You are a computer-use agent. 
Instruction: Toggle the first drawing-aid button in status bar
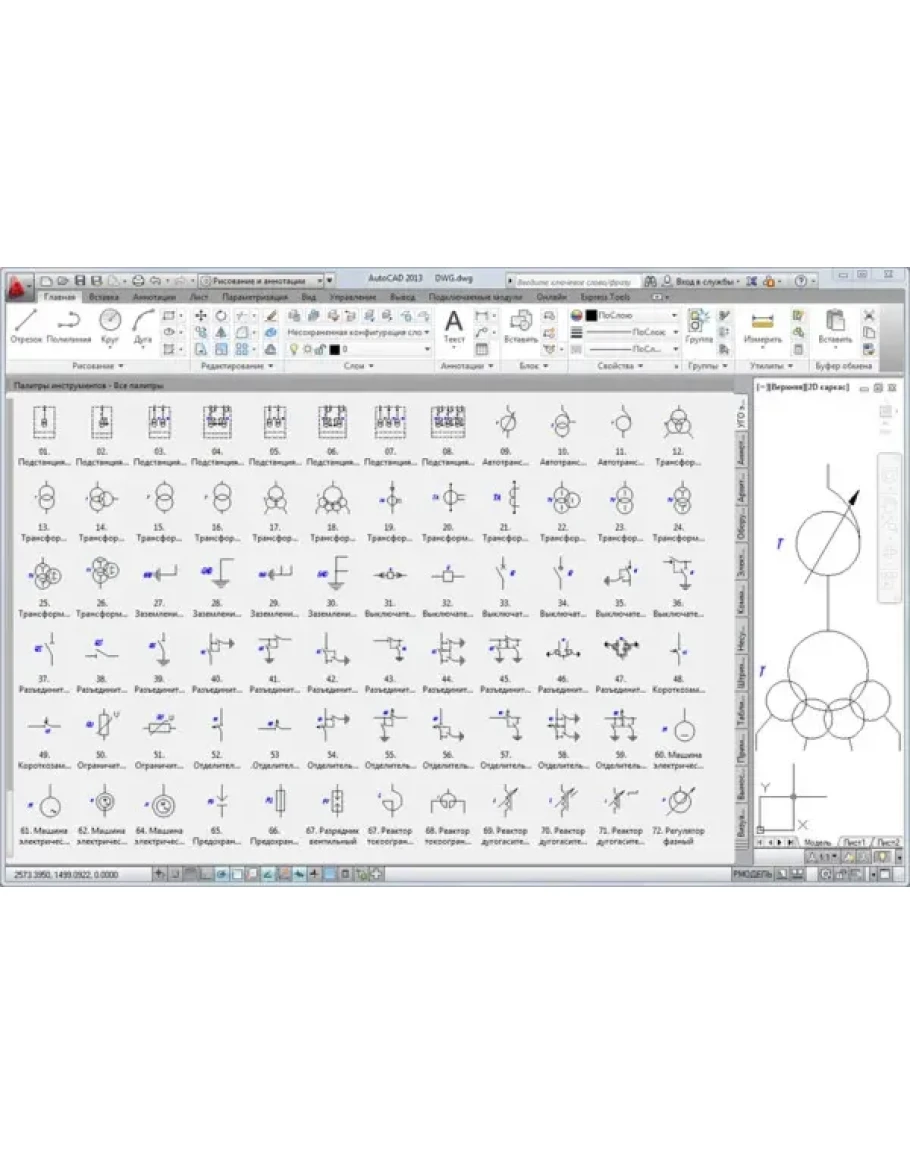tap(158, 875)
